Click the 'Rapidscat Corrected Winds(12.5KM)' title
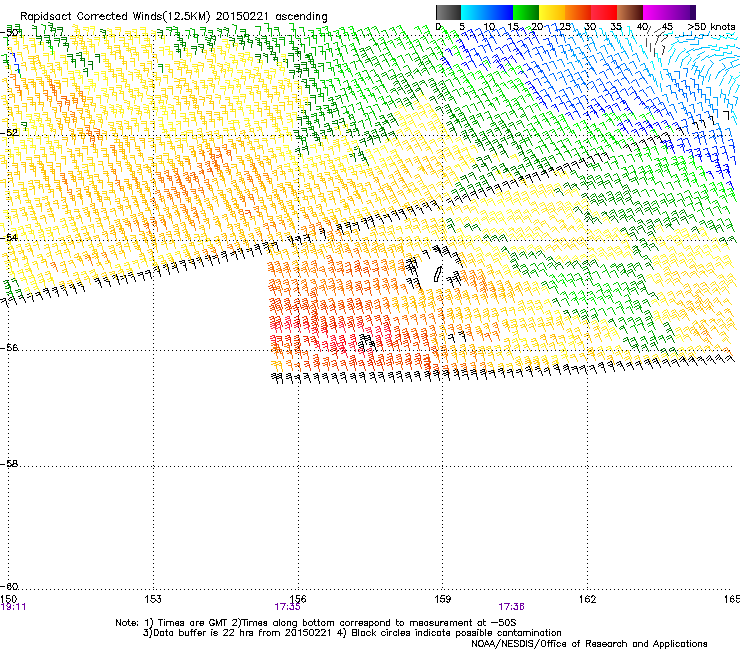This screenshot has width=740, height=650. (116, 16)
